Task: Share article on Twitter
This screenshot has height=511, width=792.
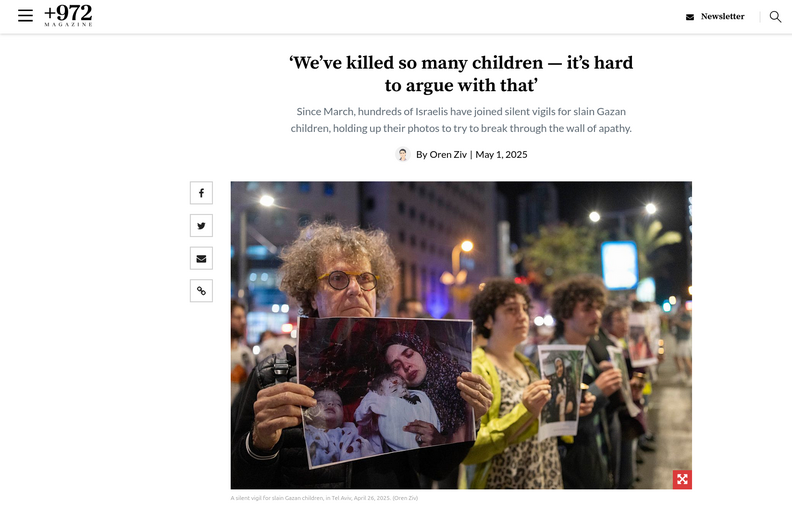Action: 201,226
